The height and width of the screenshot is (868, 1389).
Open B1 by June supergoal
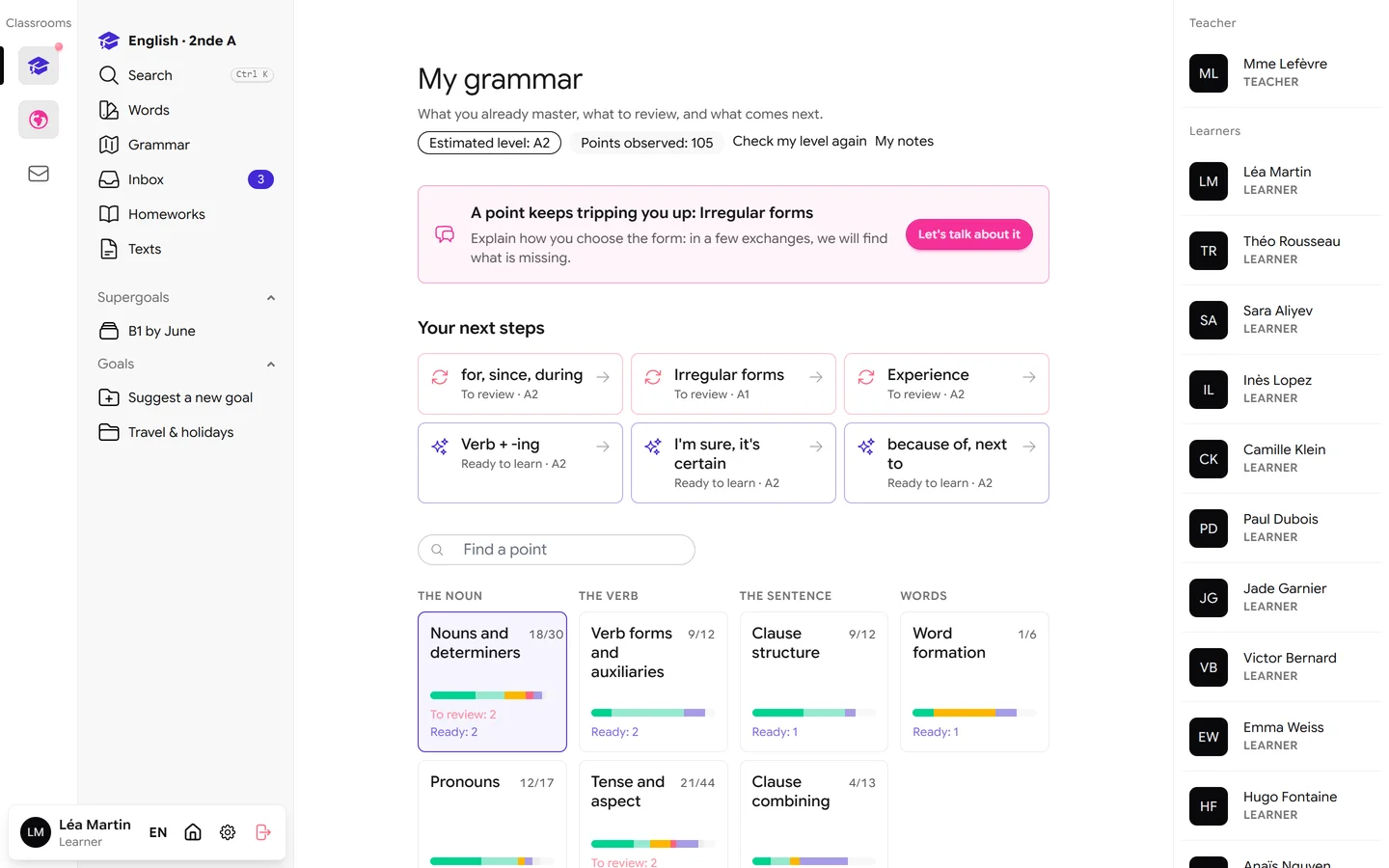[x=186, y=331]
